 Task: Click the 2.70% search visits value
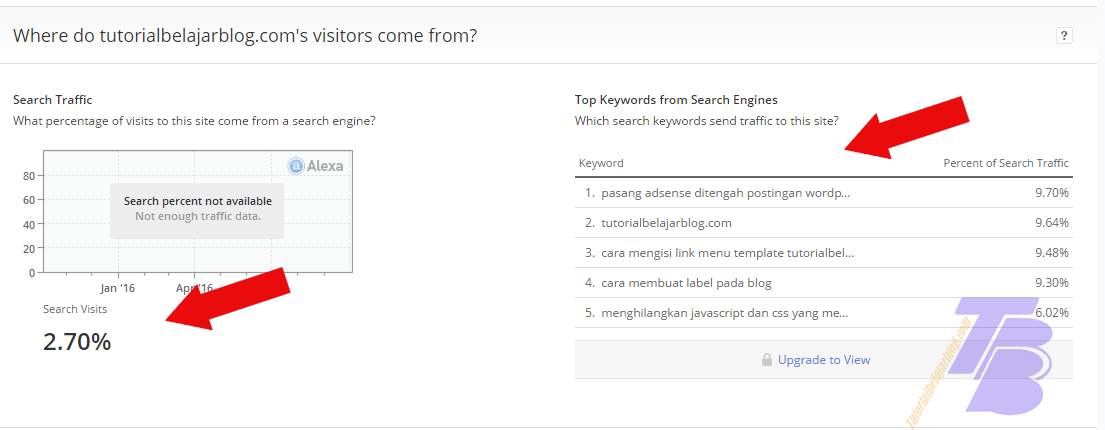77,342
